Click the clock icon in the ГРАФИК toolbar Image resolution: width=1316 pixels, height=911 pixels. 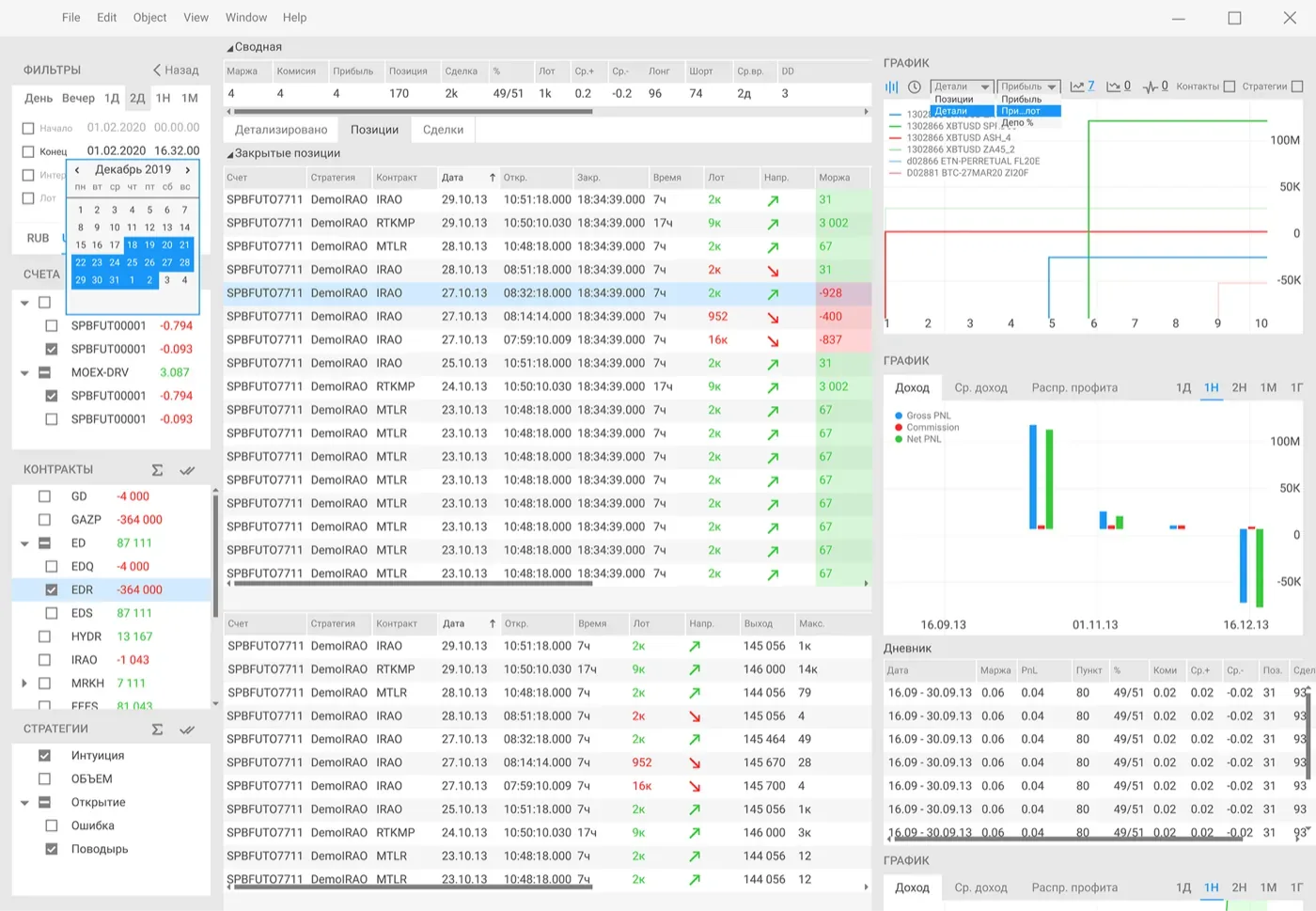(915, 86)
